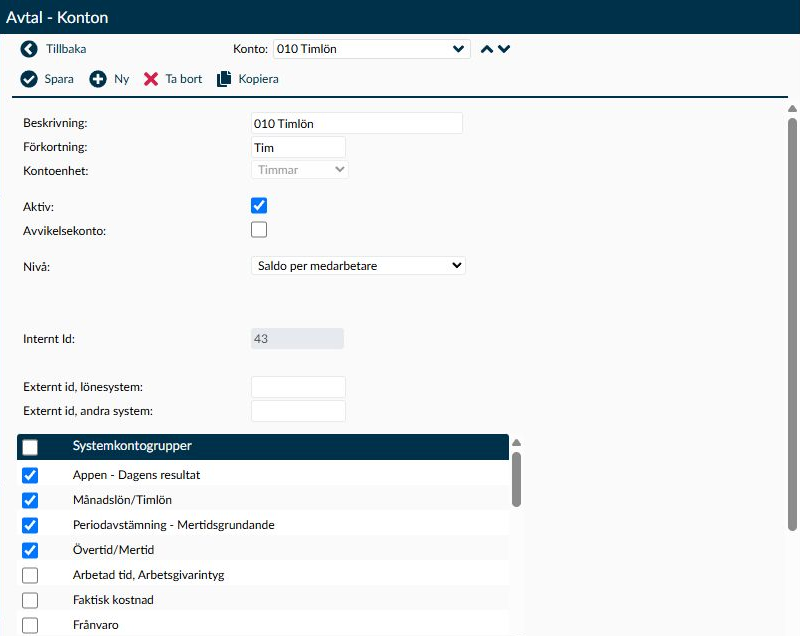Click the Tillbaka link text
Image resolution: width=800 pixels, height=636 pixels.
[66, 49]
